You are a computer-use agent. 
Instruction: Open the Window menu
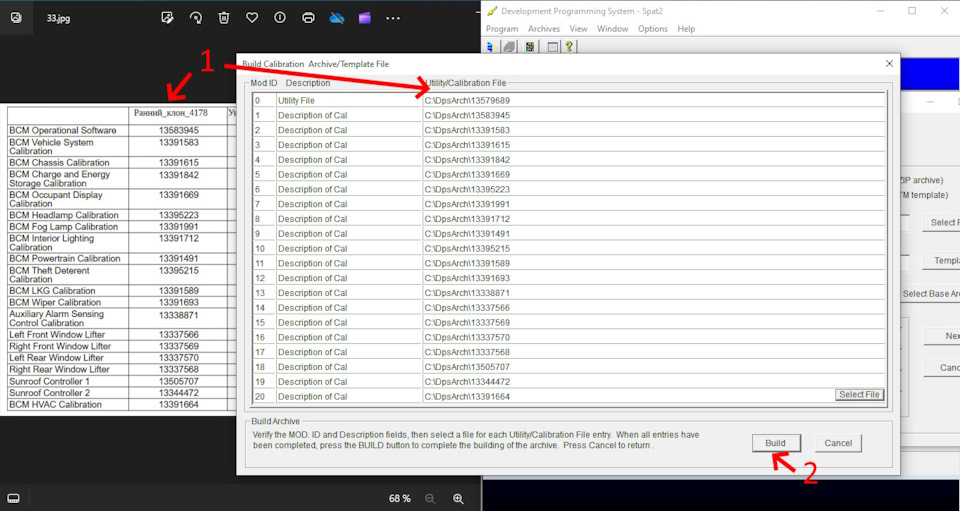612,29
